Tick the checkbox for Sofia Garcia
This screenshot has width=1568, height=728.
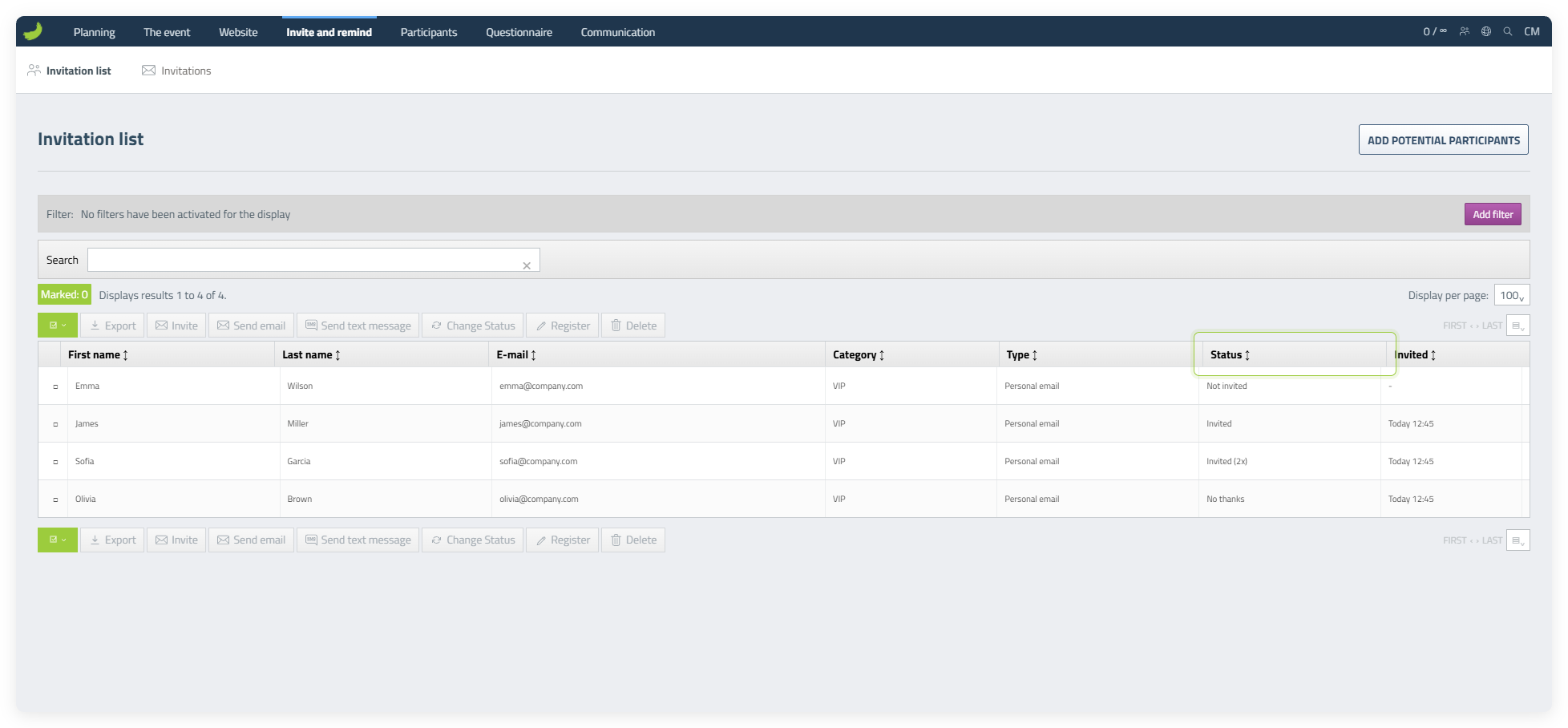(55, 462)
